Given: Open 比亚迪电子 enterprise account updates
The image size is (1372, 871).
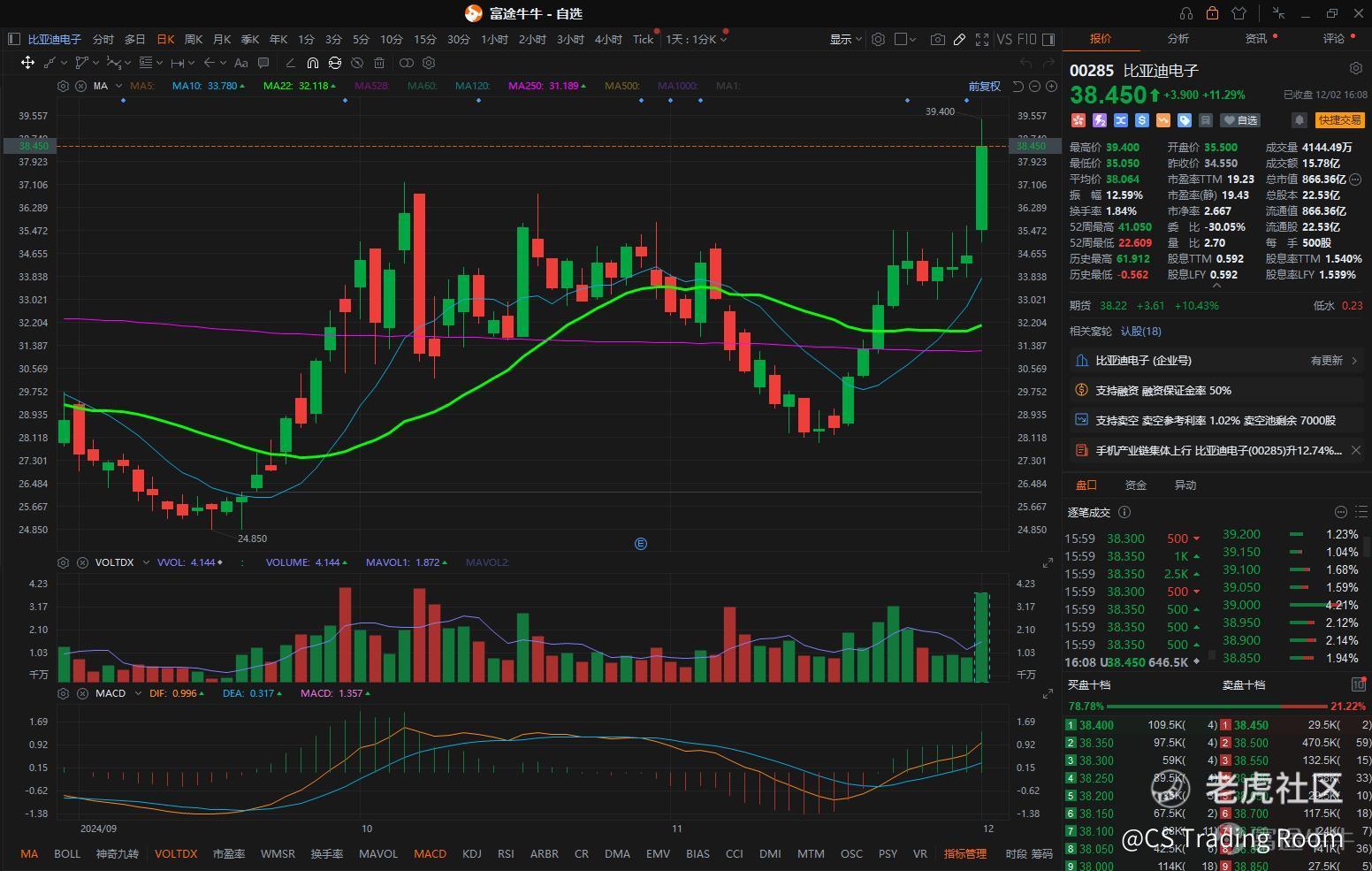Looking at the screenshot, I should pos(1216,361).
